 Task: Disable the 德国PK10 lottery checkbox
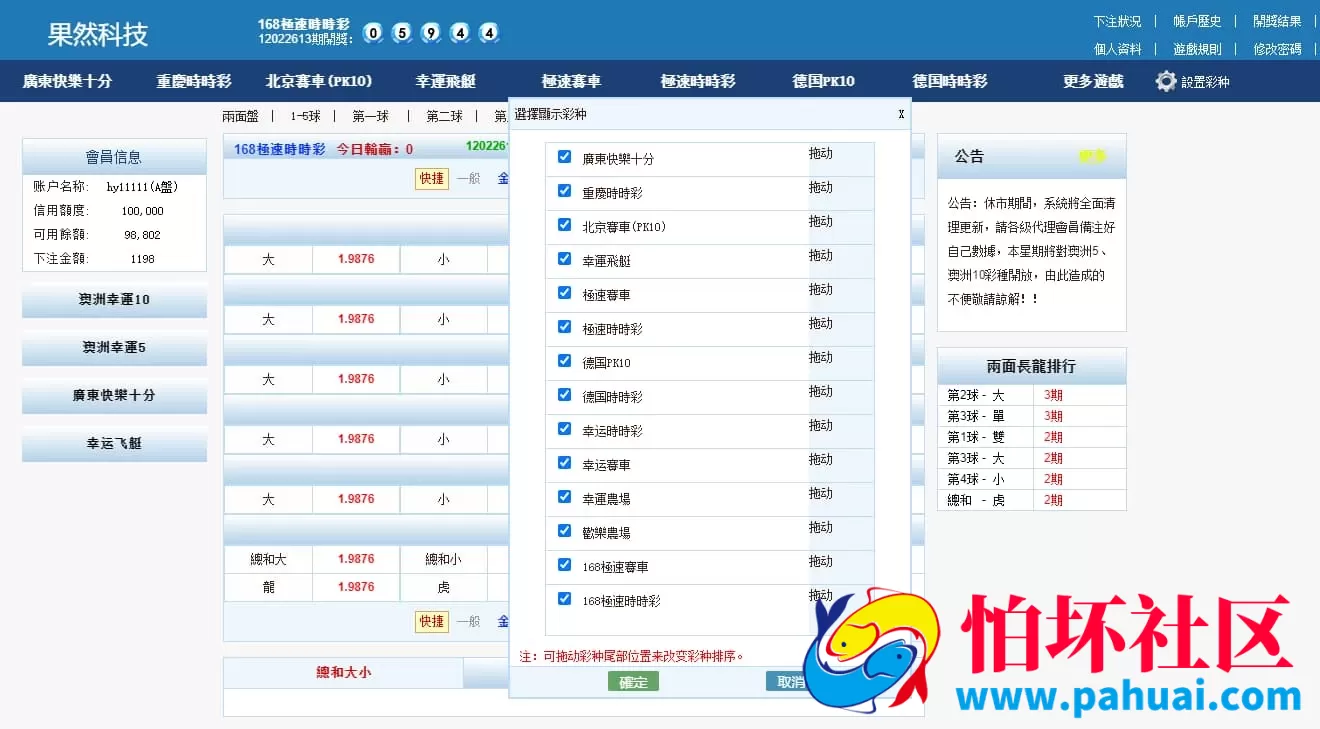[565, 361]
